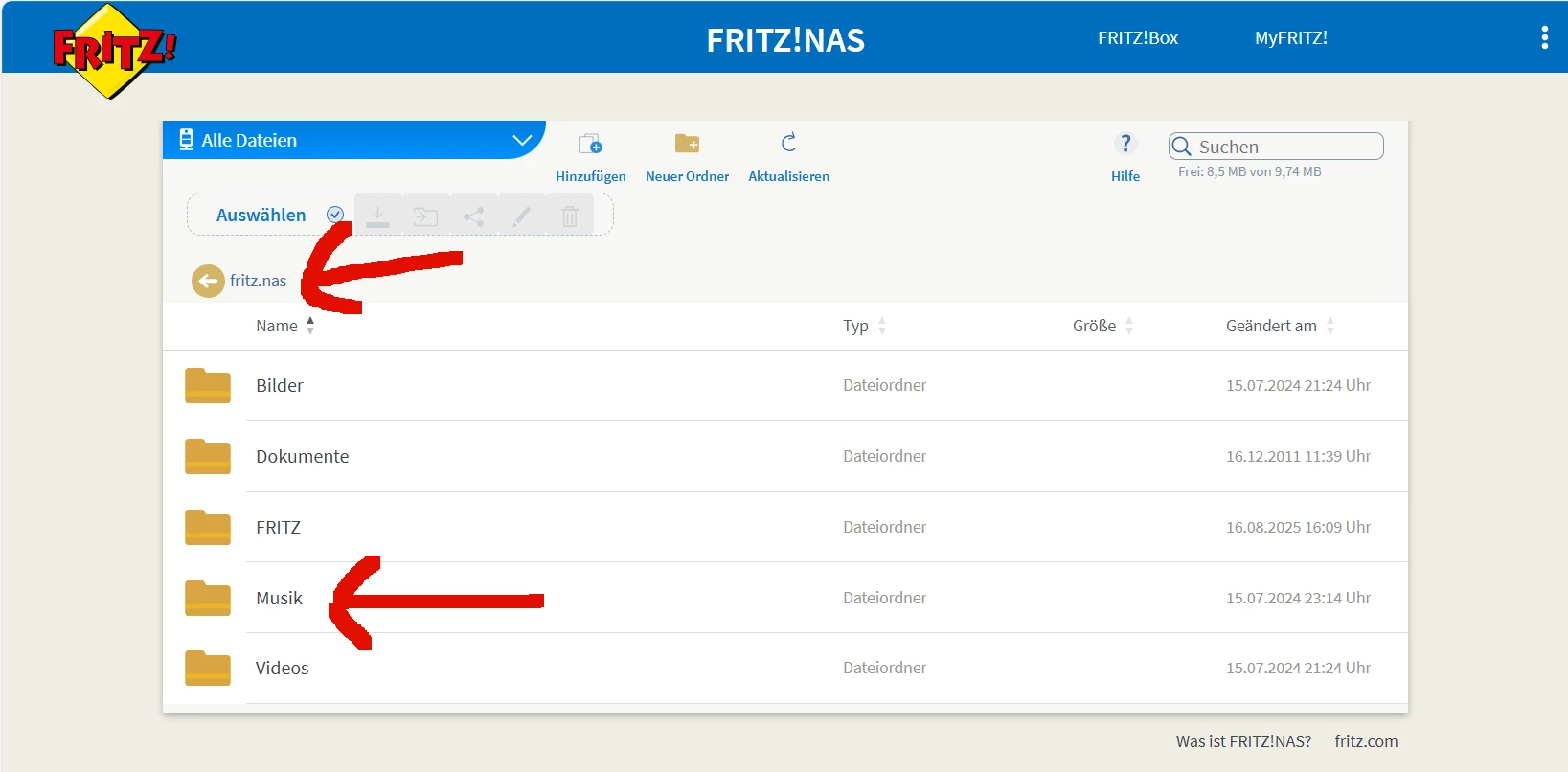Image resolution: width=1568 pixels, height=772 pixels.
Task: Click the move-to-folder icon
Action: pyautogui.click(x=425, y=216)
